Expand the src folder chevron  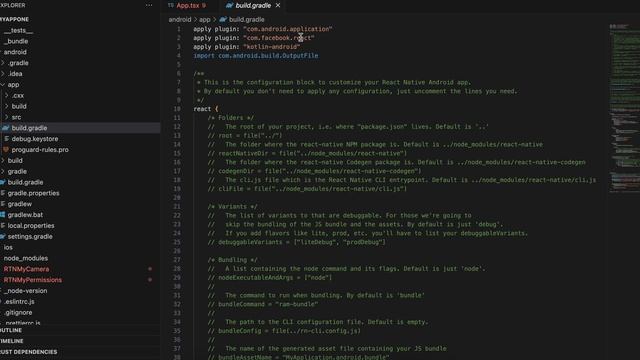click(7, 117)
